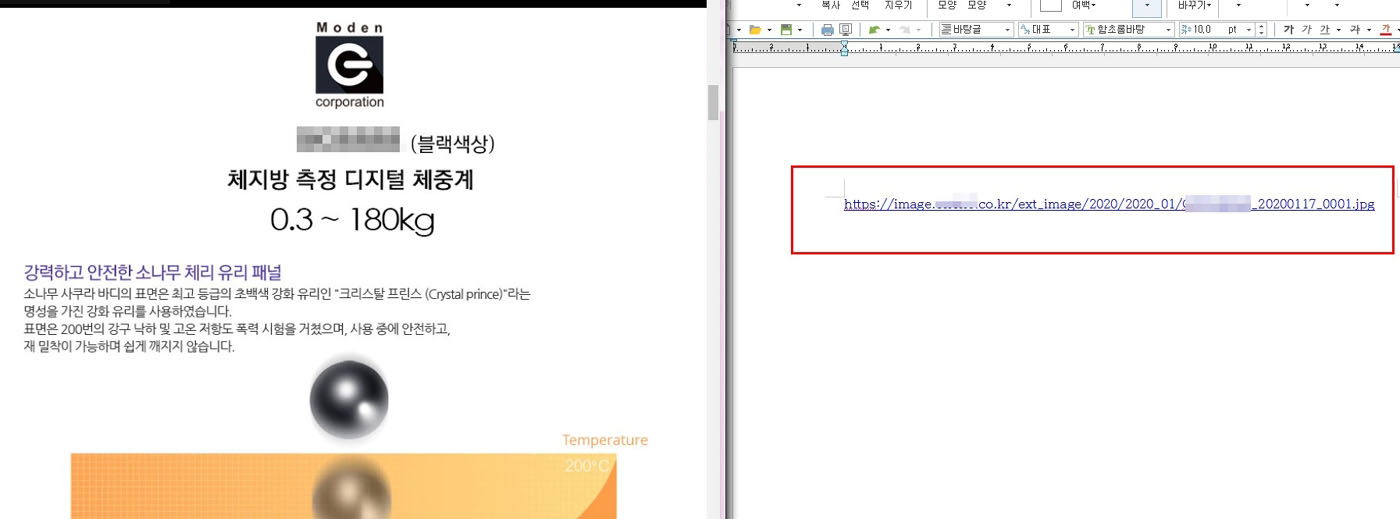Click the (블랙색상) text
Image resolution: width=1400 pixels, height=519 pixels.
click(452, 144)
